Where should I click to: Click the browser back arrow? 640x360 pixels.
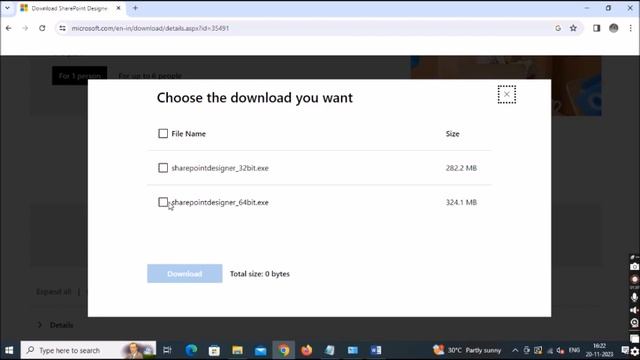pos(9,28)
